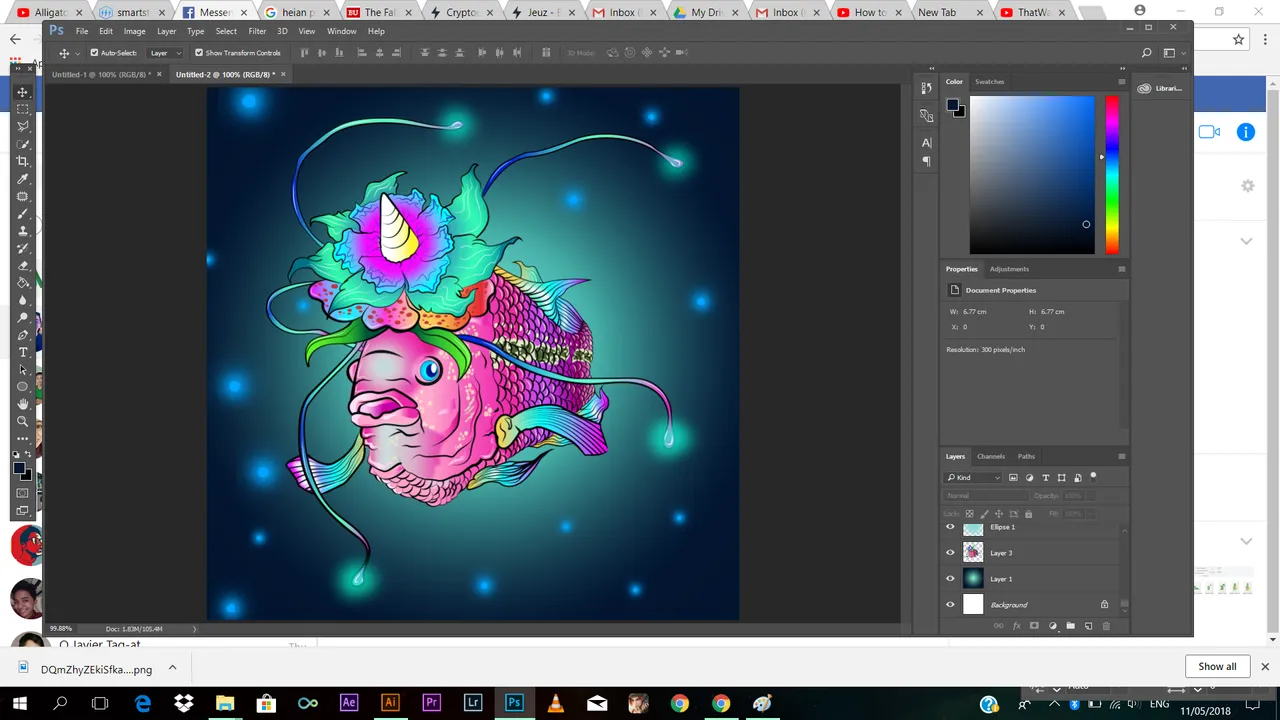Toggle lock transparent pixels

969,514
